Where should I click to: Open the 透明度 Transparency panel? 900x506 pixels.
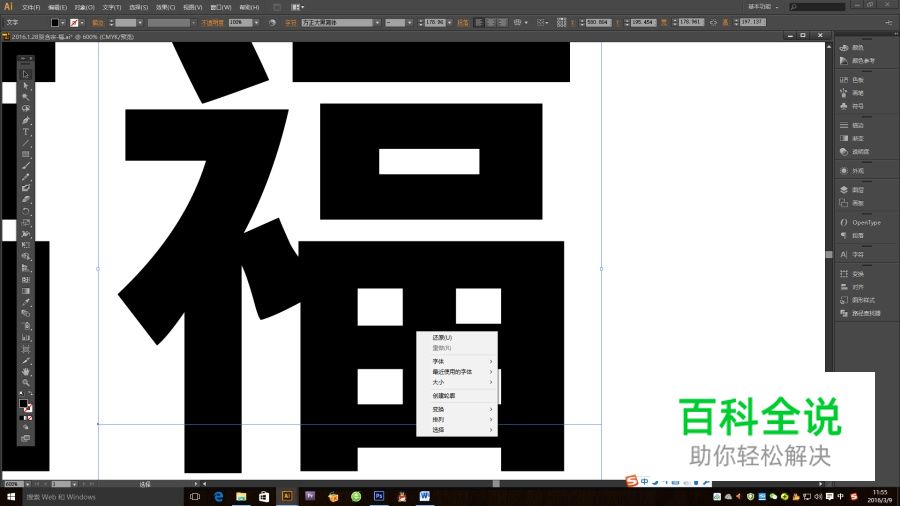point(854,152)
